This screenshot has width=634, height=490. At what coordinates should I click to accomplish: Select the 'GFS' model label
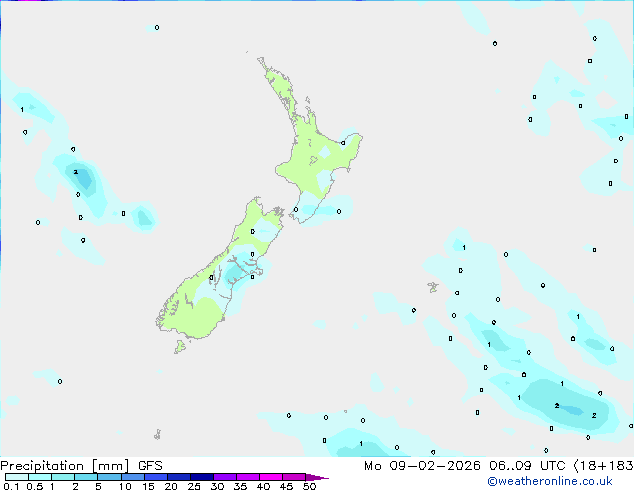coord(150,466)
